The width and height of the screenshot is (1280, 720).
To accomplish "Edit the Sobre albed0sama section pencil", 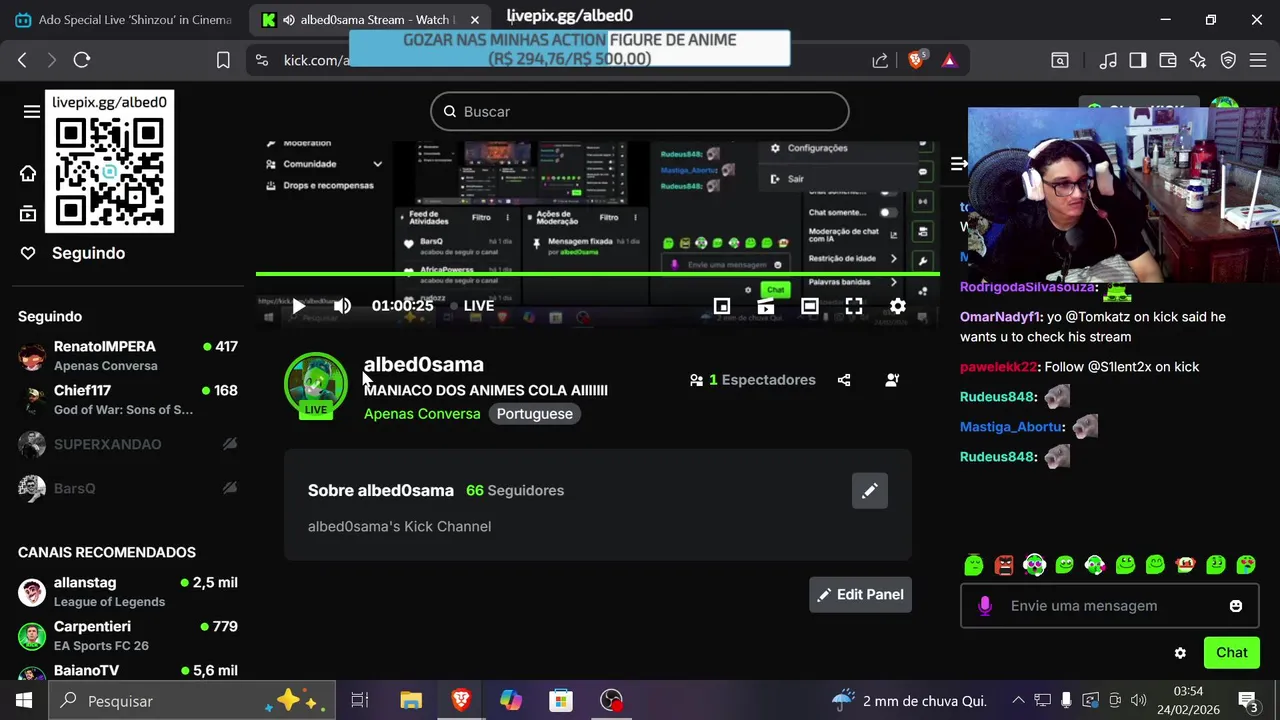I will coord(870,491).
